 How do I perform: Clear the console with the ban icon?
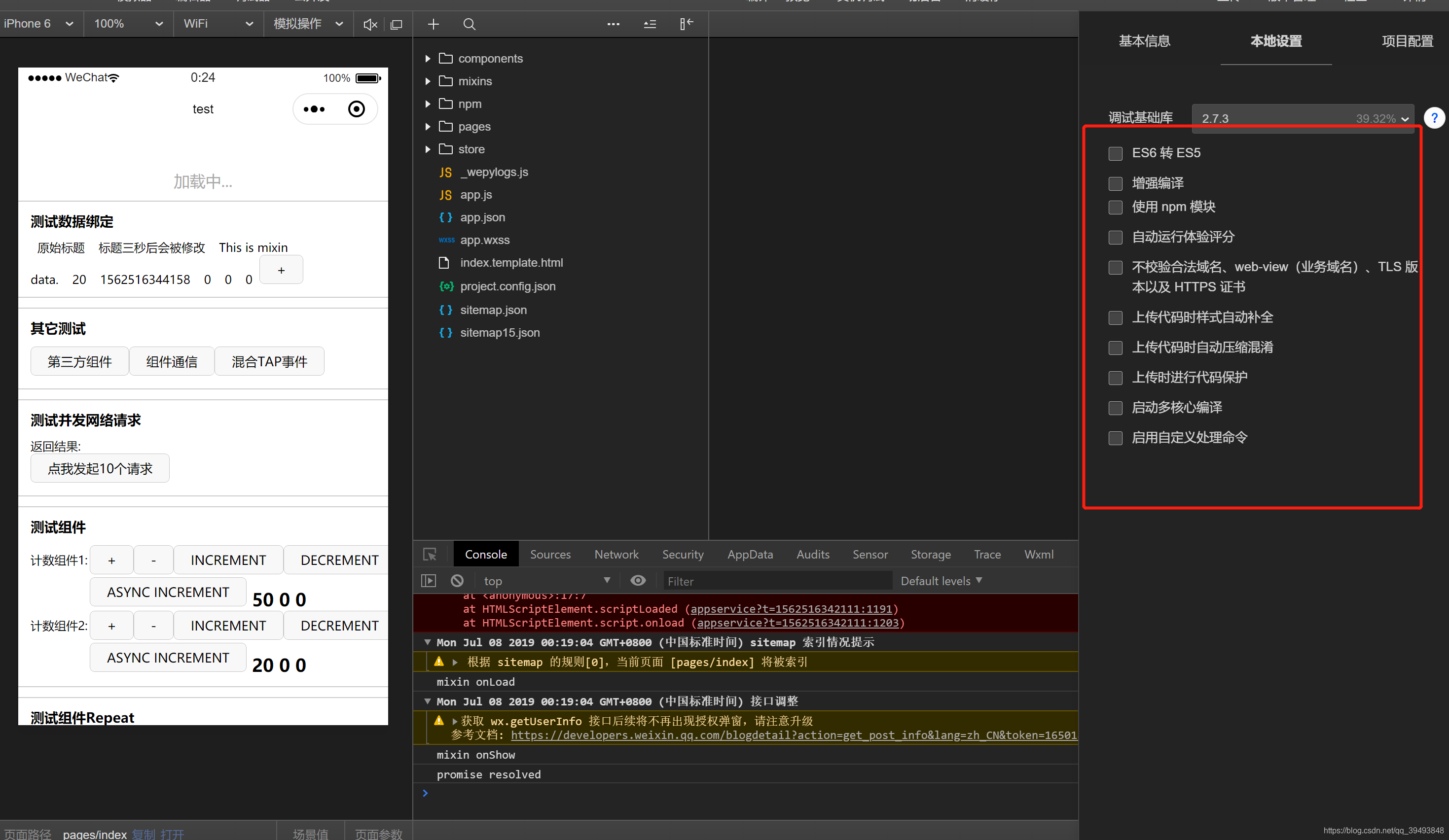coord(457,581)
